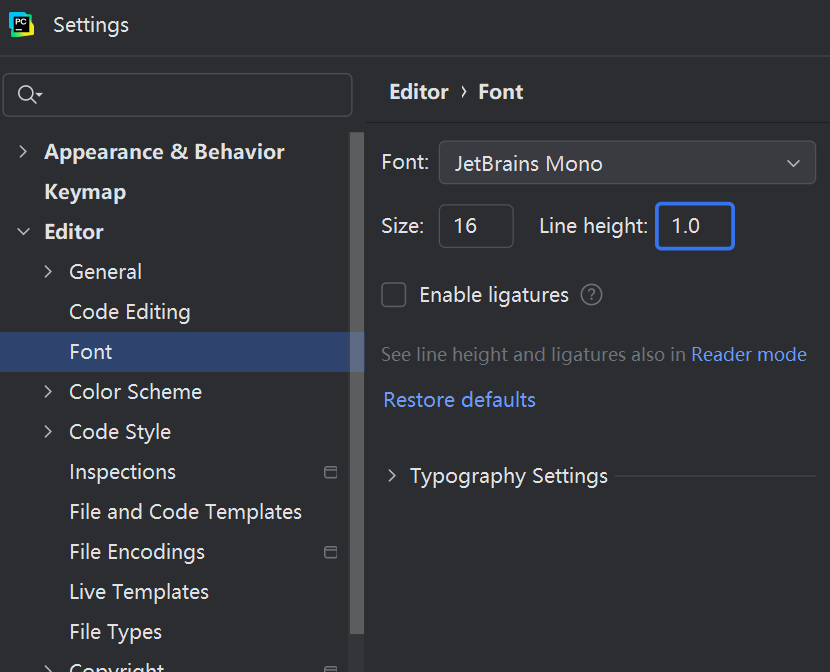Click the project-level icon beside Inspections

pos(331,472)
